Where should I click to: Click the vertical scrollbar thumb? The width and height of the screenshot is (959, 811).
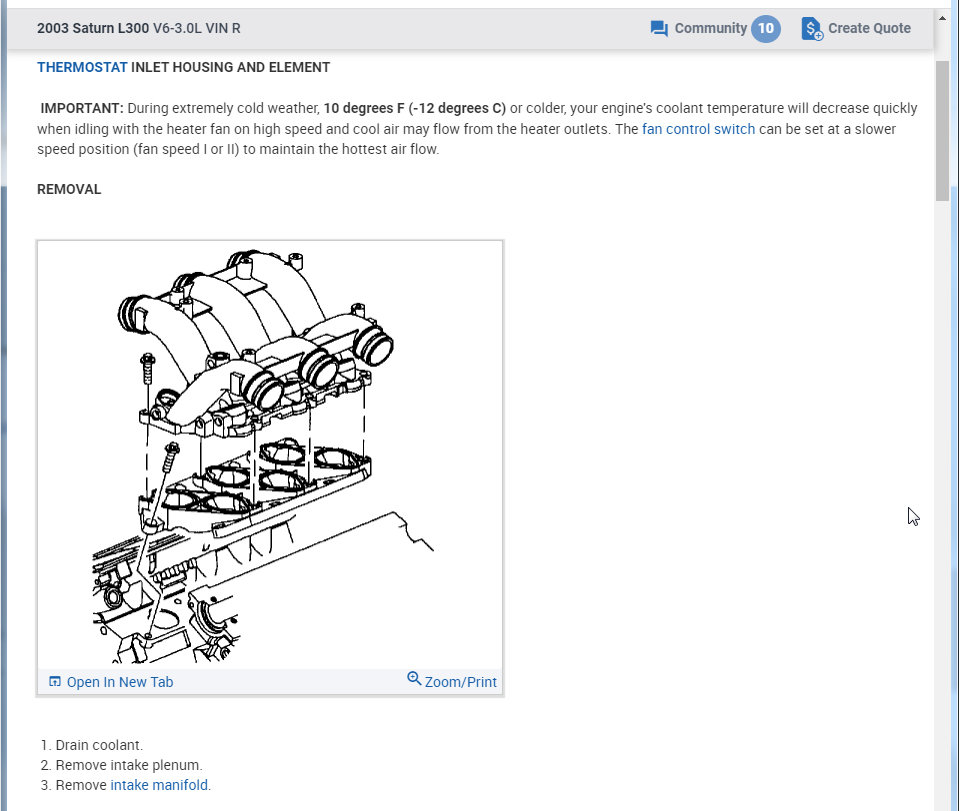tap(942, 130)
